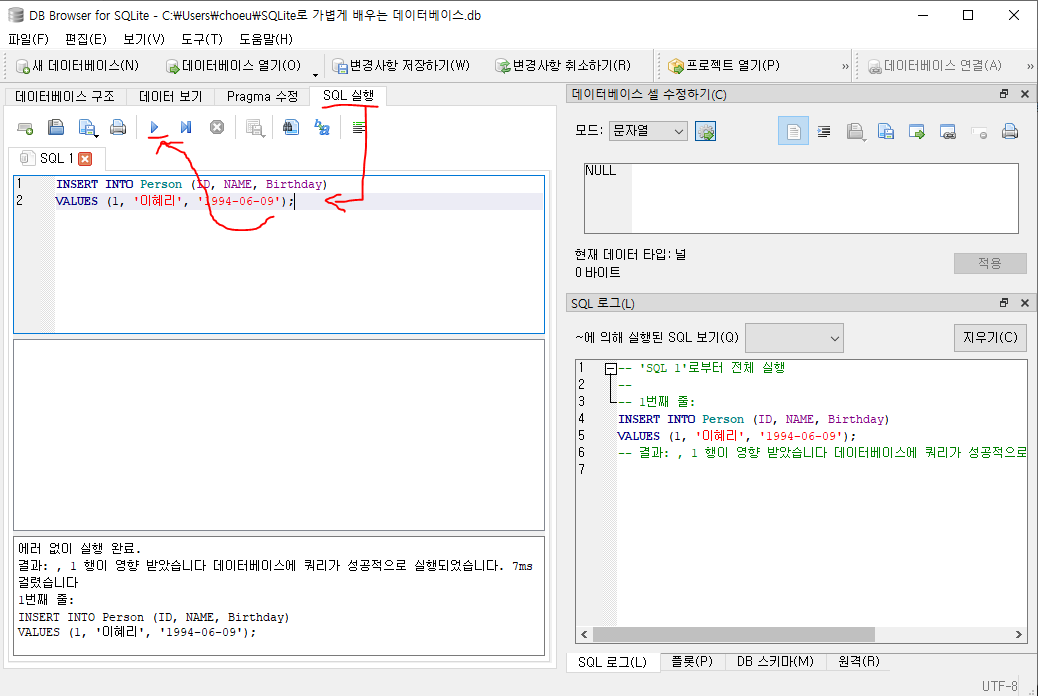Click the link icon in cell editor

(947, 131)
